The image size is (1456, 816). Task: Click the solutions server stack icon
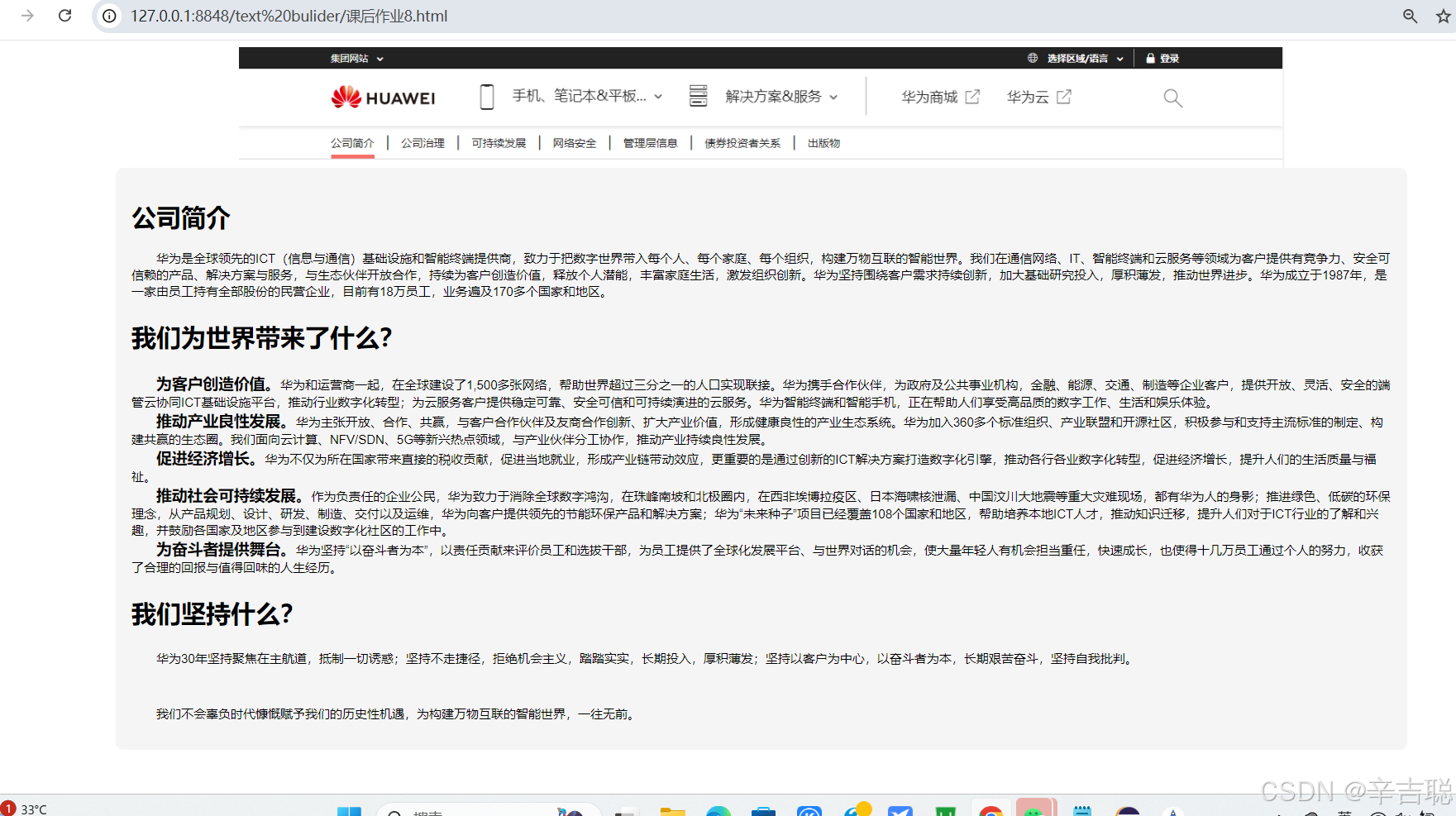pyautogui.click(x=699, y=96)
